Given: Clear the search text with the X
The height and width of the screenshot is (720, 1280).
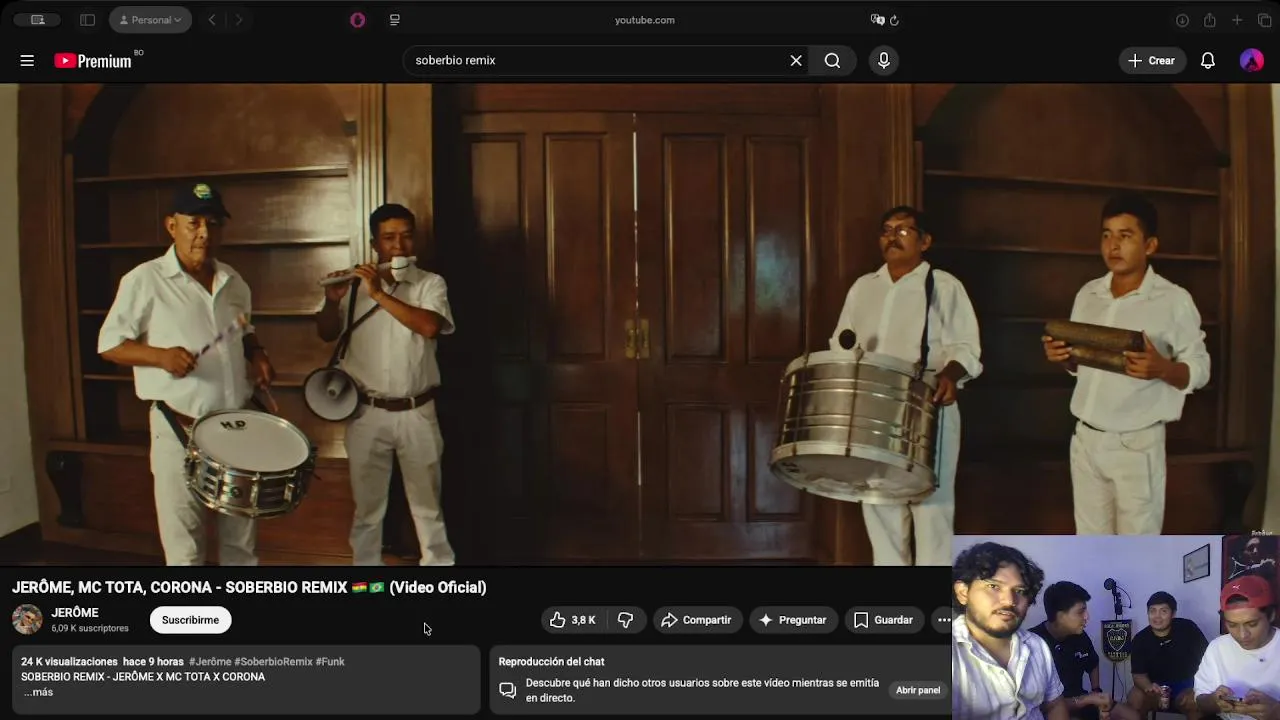Looking at the screenshot, I should [796, 61].
